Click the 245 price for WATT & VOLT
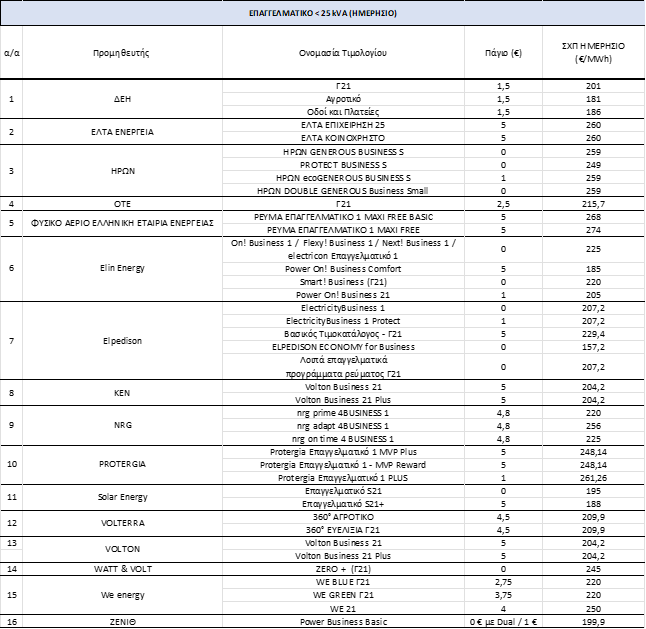Viewport: 646px width, 629px height. pyautogui.click(x=593, y=569)
